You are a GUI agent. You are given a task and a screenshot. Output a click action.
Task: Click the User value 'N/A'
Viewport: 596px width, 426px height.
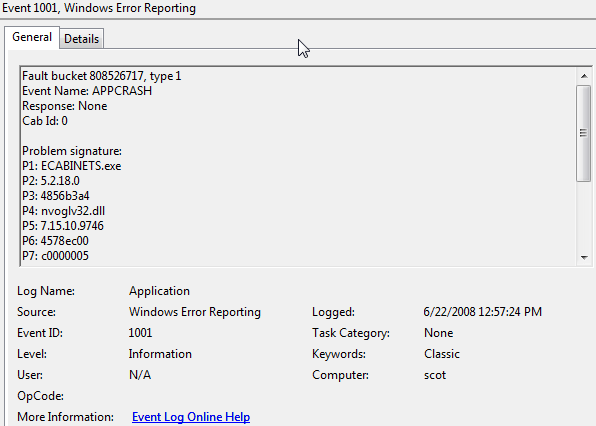point(140,375)
